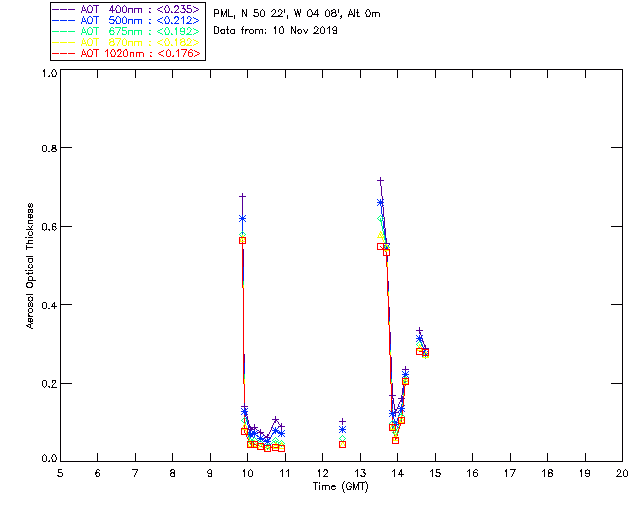Click x-axis tick label 17
Image resolution: width=640 pixels, height=512 pixels.
point(510,473)
